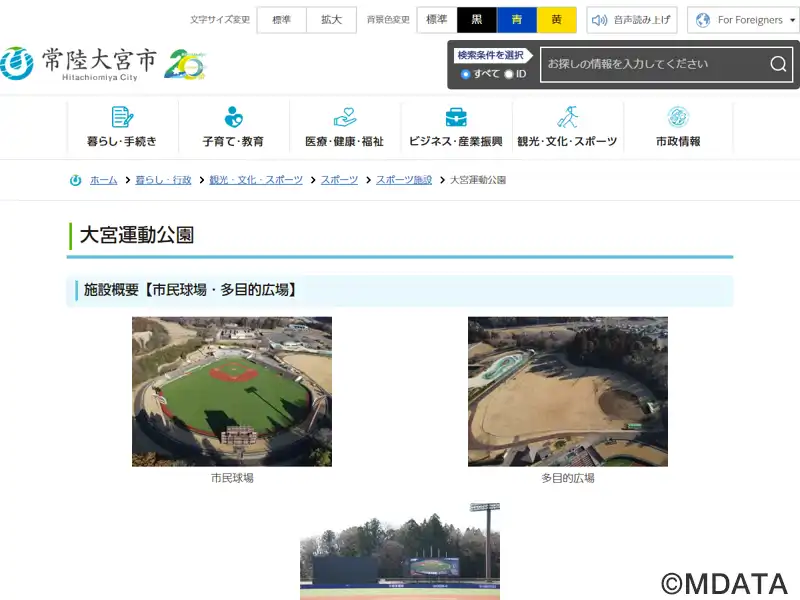This screenshot has height=600, width=800.
Task: Follow the 暮らし・行政 breadcrumb link
Action: pyautogui.click(x=163, y=180)
